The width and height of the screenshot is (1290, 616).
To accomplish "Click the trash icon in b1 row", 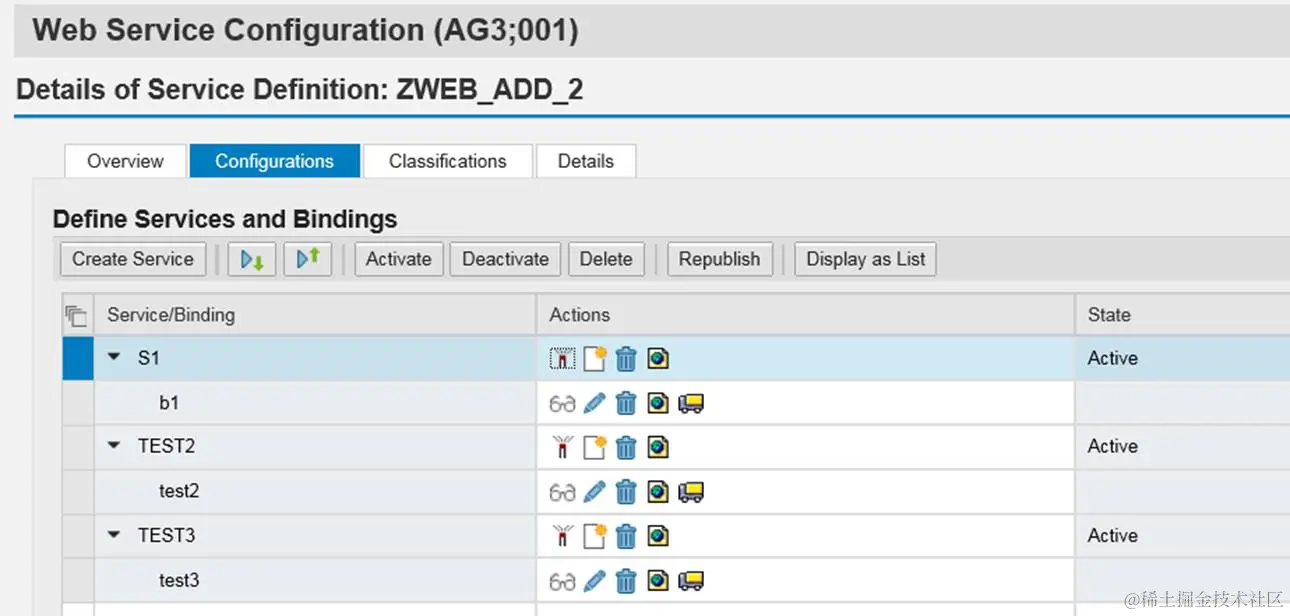I will (626, 403).
